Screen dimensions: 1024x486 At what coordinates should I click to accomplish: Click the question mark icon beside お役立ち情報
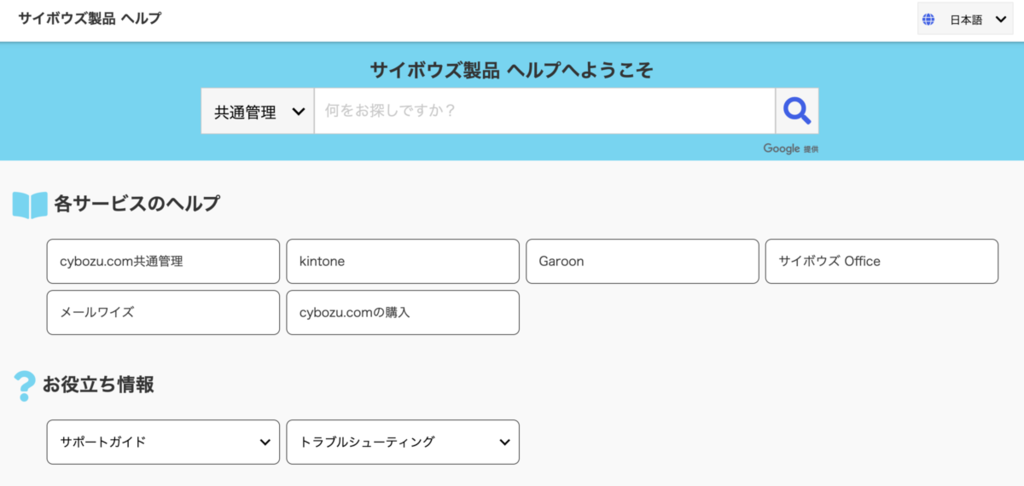pos(24,386)
